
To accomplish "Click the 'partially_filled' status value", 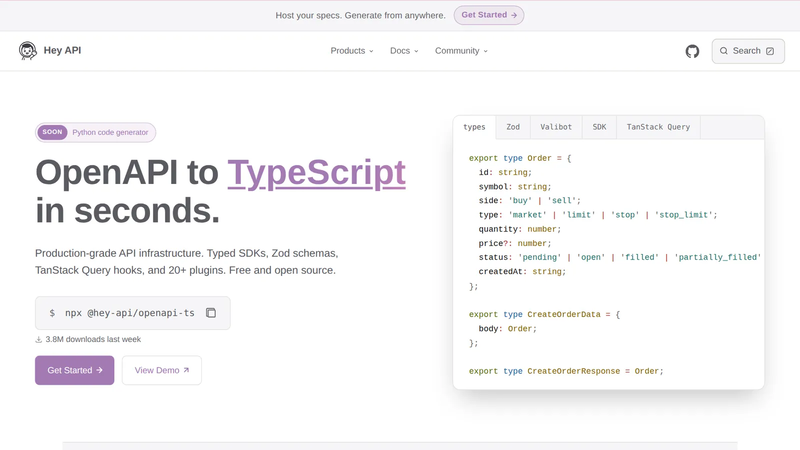I will [x=717, y=258].
